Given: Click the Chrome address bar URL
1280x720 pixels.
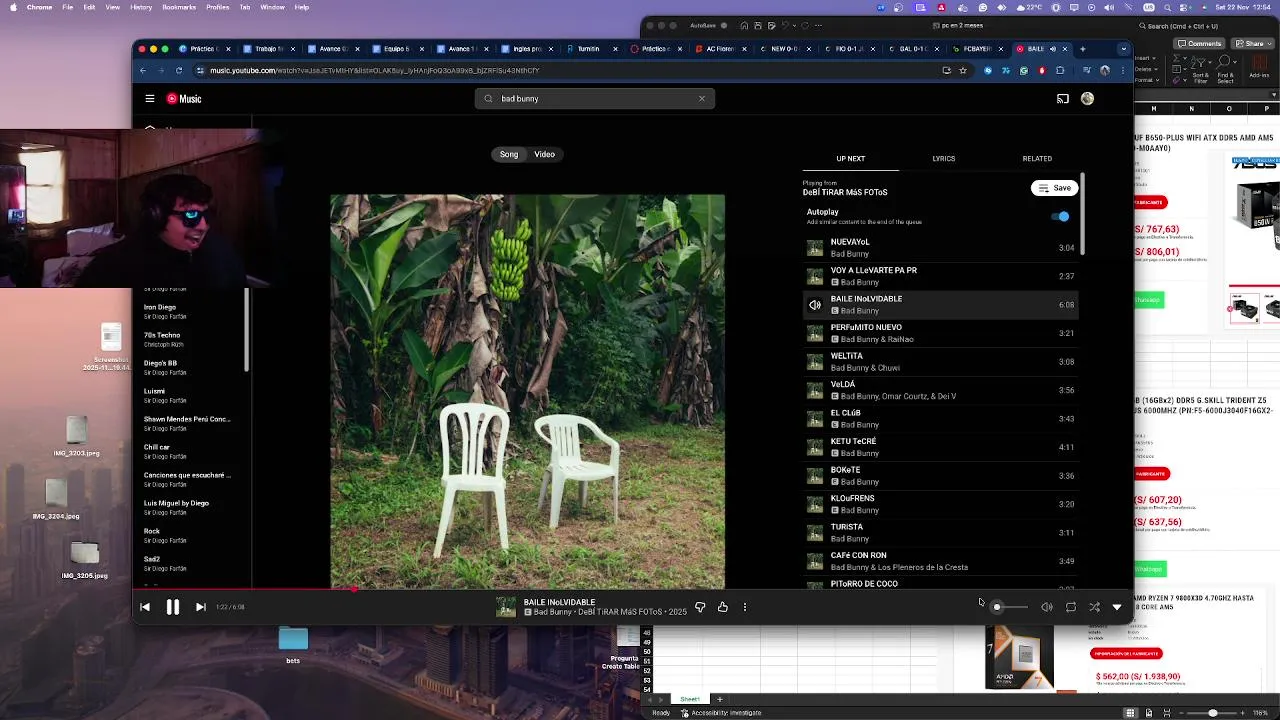Looking at the screenshot, I should point(374,70).
